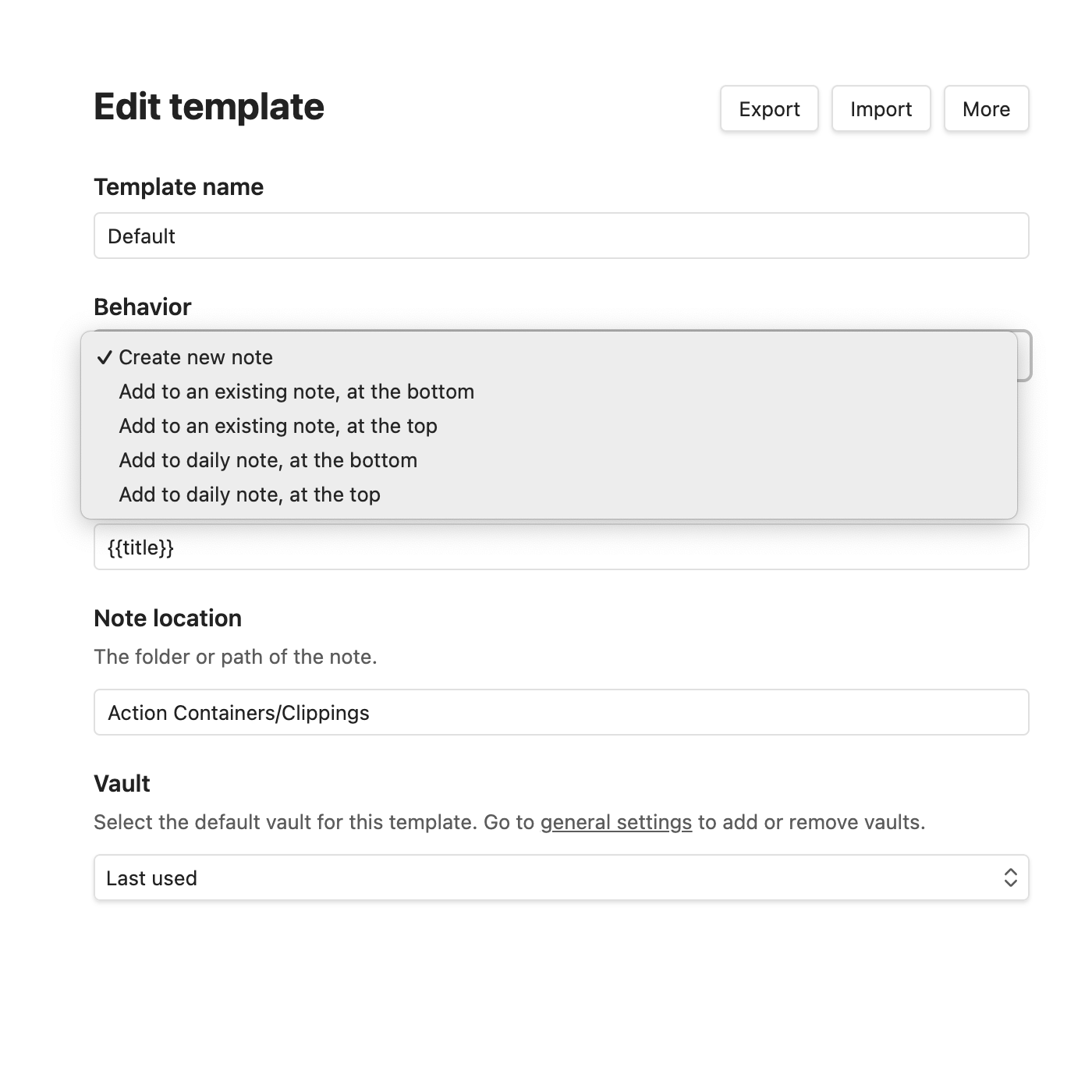Pick 'Add to daily note, at the top'
This screenshot has width=1092, height=1092.
click(x=549, y=495)
